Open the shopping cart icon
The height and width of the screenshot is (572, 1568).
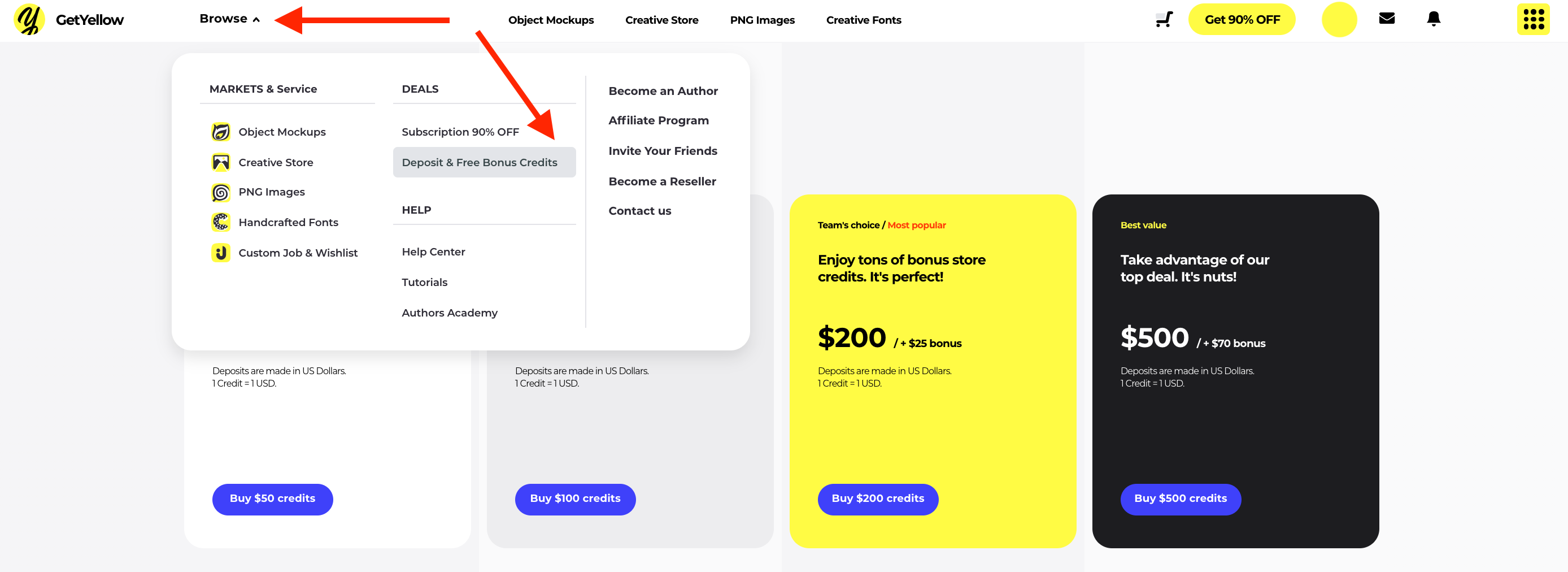[x=1164, y=19]
